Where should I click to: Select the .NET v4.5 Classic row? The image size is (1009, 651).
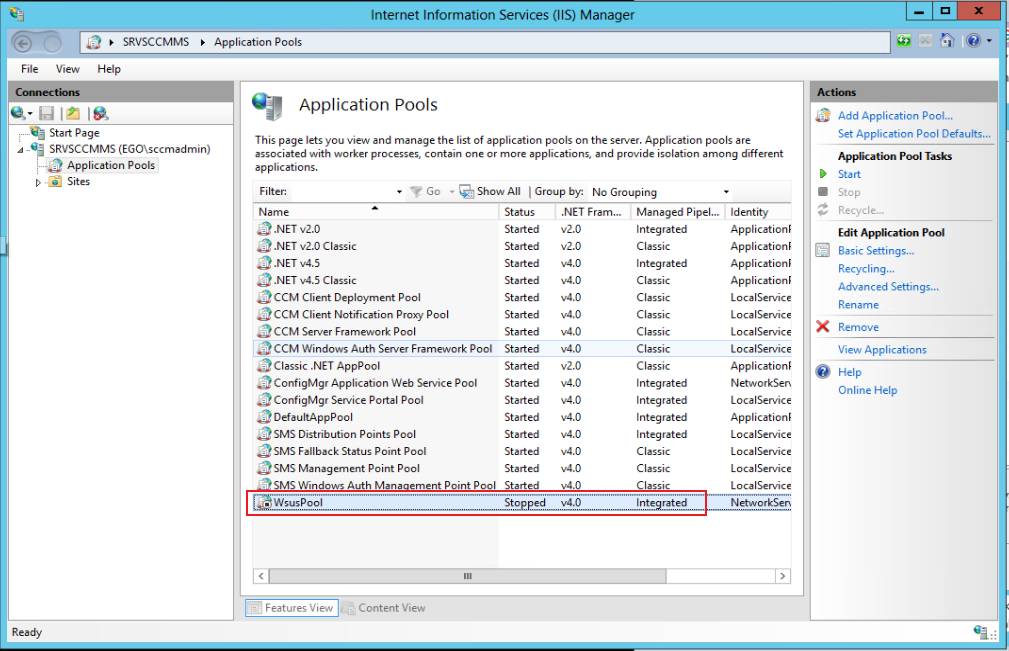522,280
